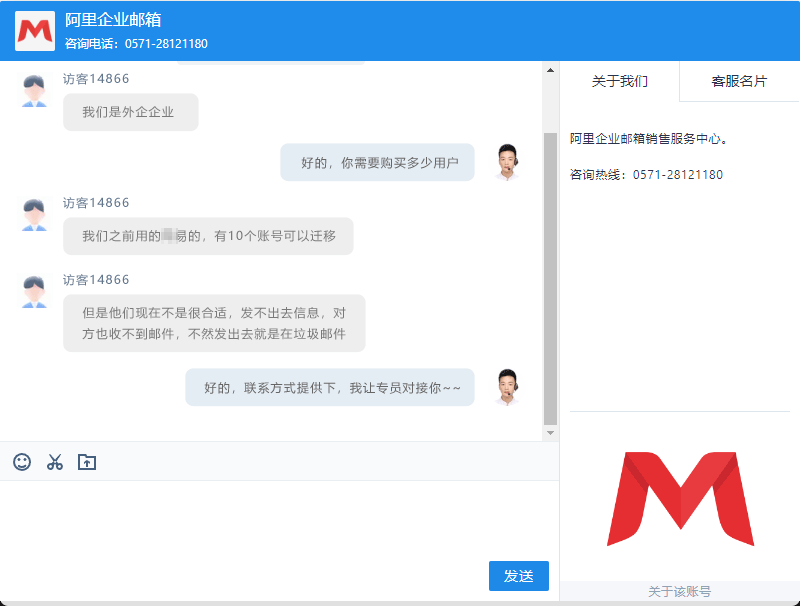
Task: Click the chat vertical scrollbar thumb
Action: (x=550, y=279)
